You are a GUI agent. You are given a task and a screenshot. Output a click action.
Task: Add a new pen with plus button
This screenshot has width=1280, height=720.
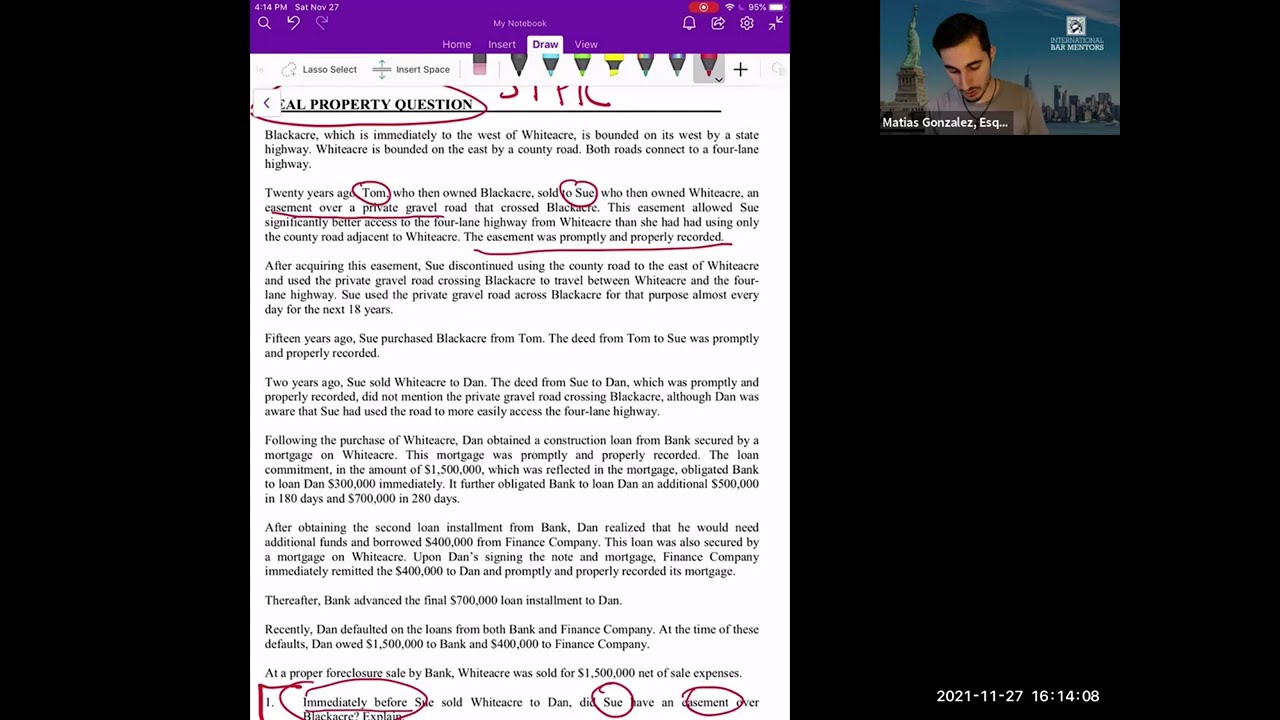(x=740, y=69)
